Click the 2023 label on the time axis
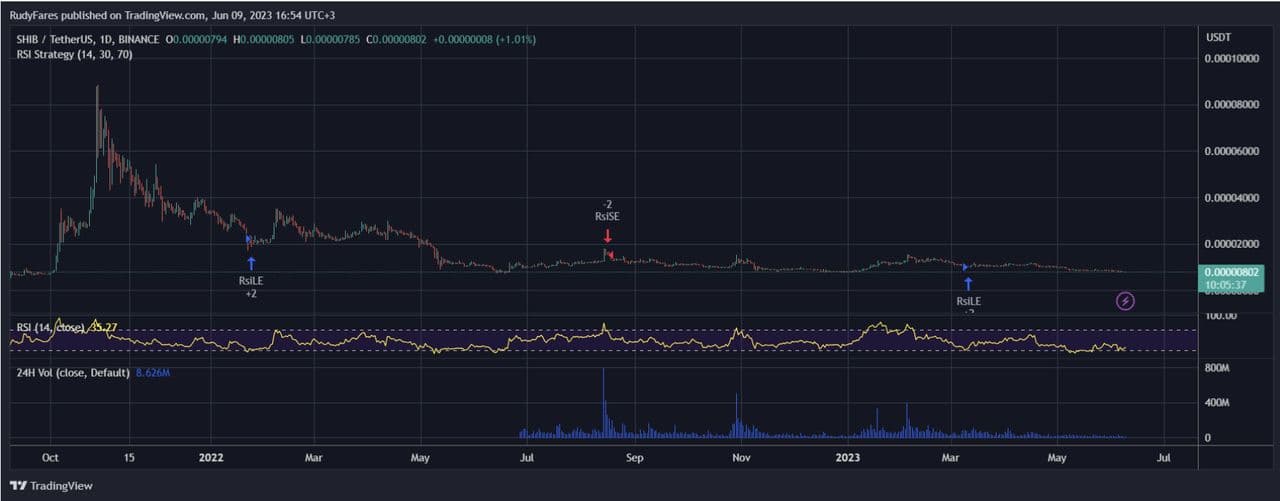Screen dimensions: 1280x501 coord(847,457)
